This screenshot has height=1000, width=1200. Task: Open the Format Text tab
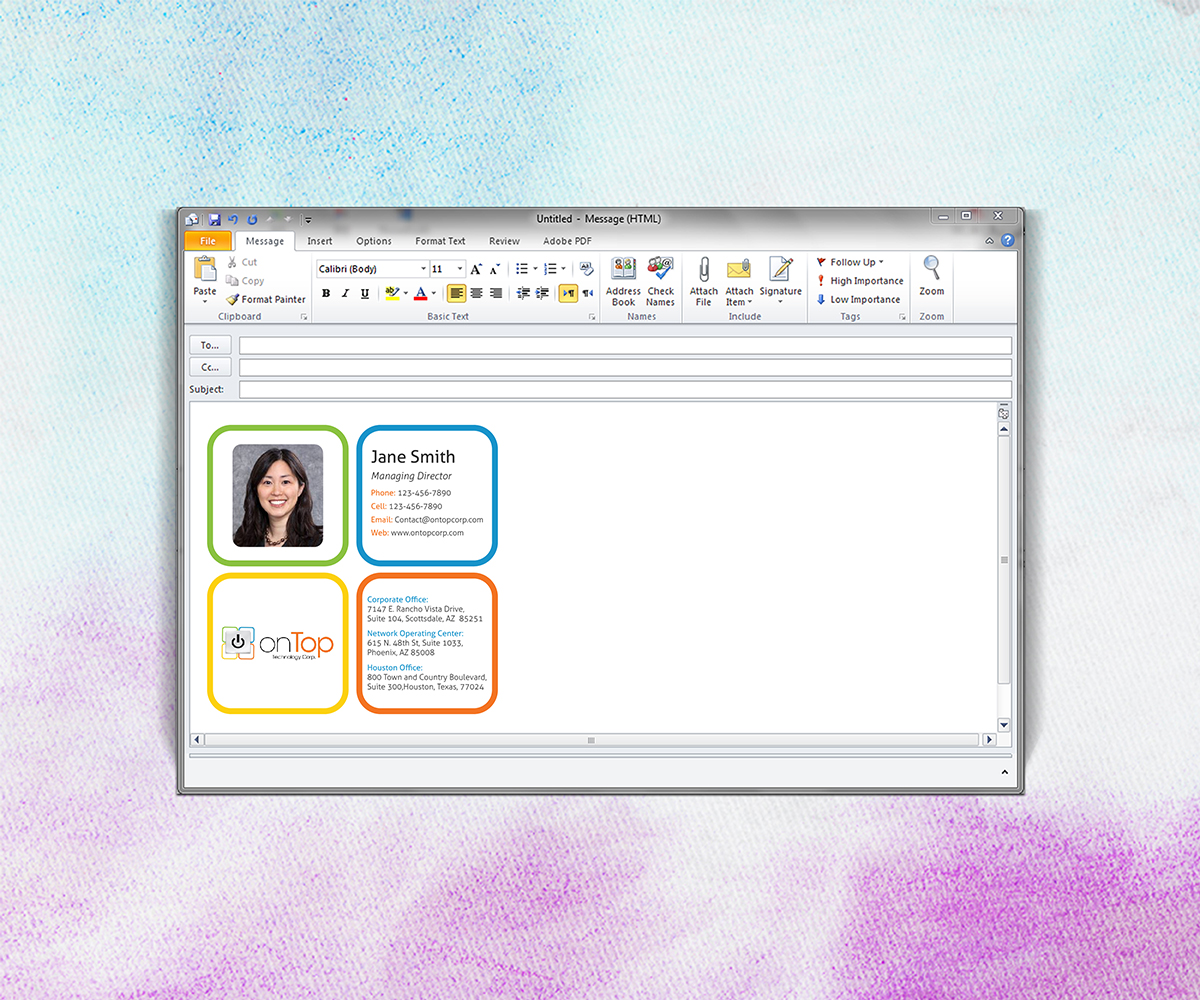coord(440,241)
